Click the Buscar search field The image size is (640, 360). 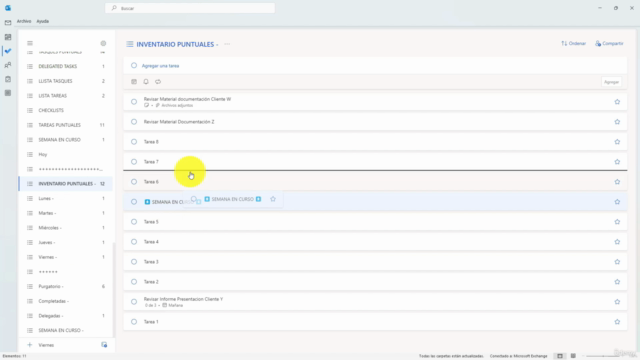tap(190, 8)
